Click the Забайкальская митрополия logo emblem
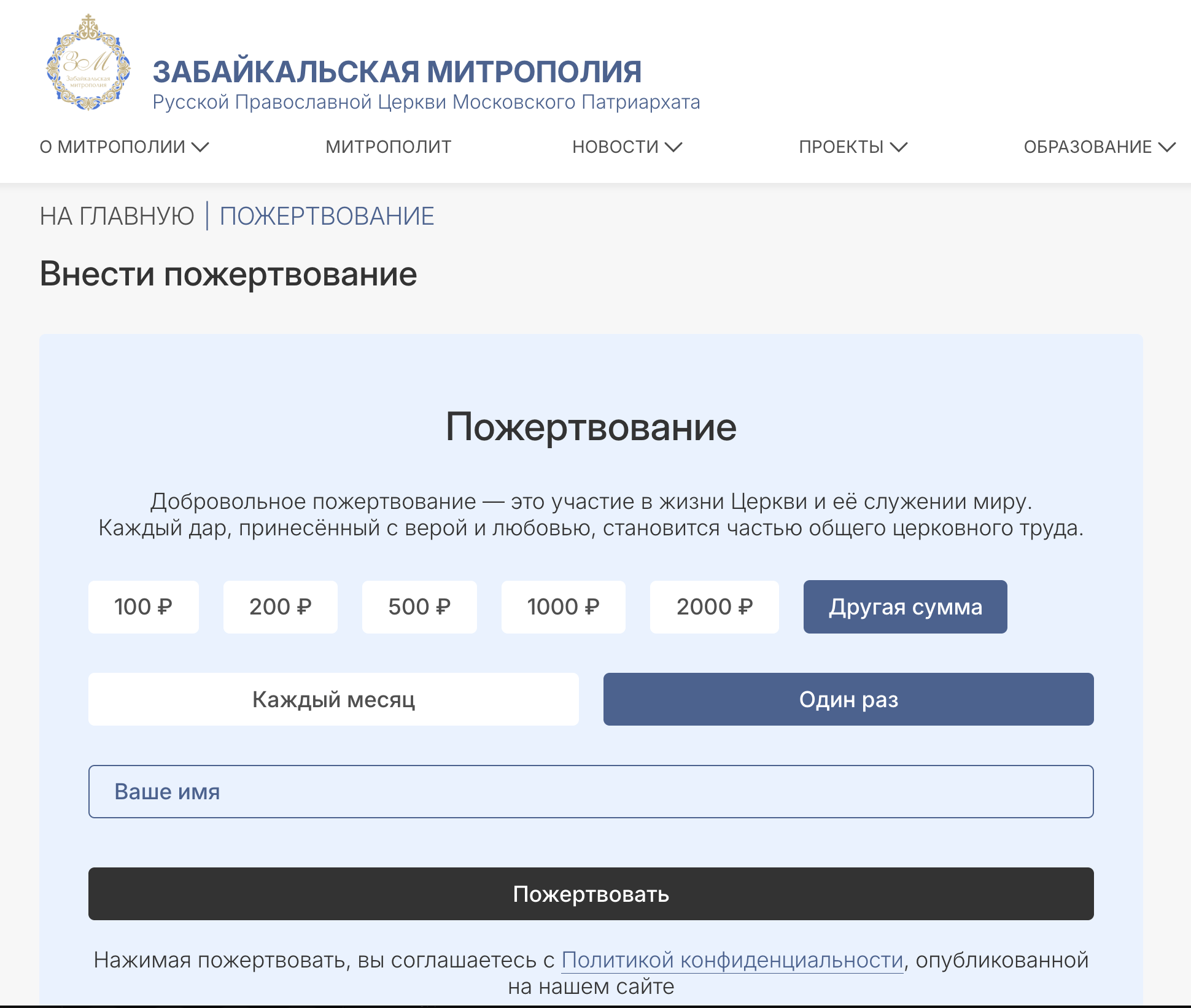 tap(88, 64)
